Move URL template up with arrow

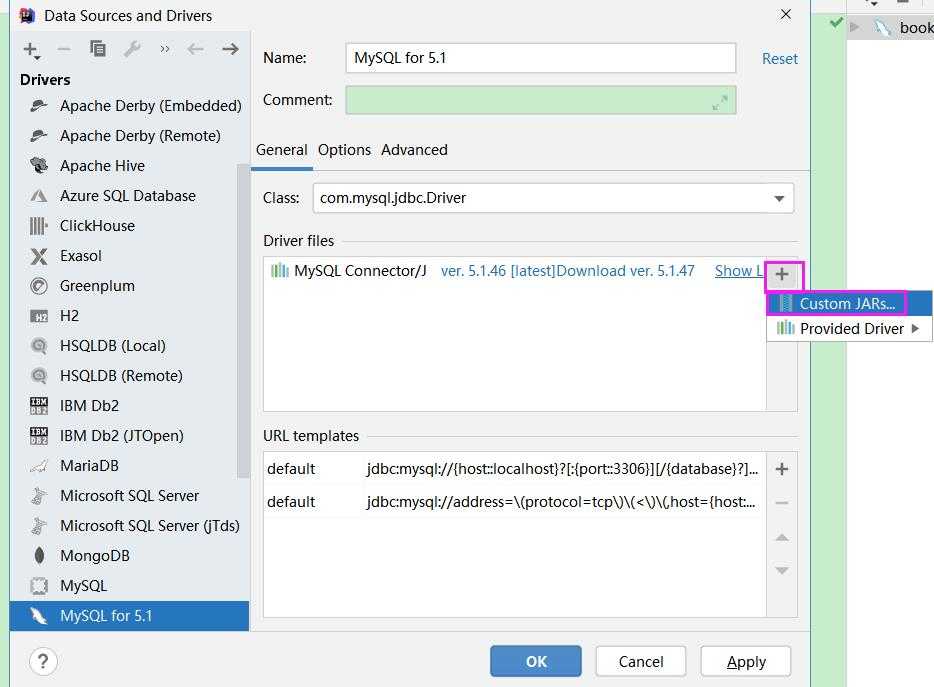[x=782, y=537]
